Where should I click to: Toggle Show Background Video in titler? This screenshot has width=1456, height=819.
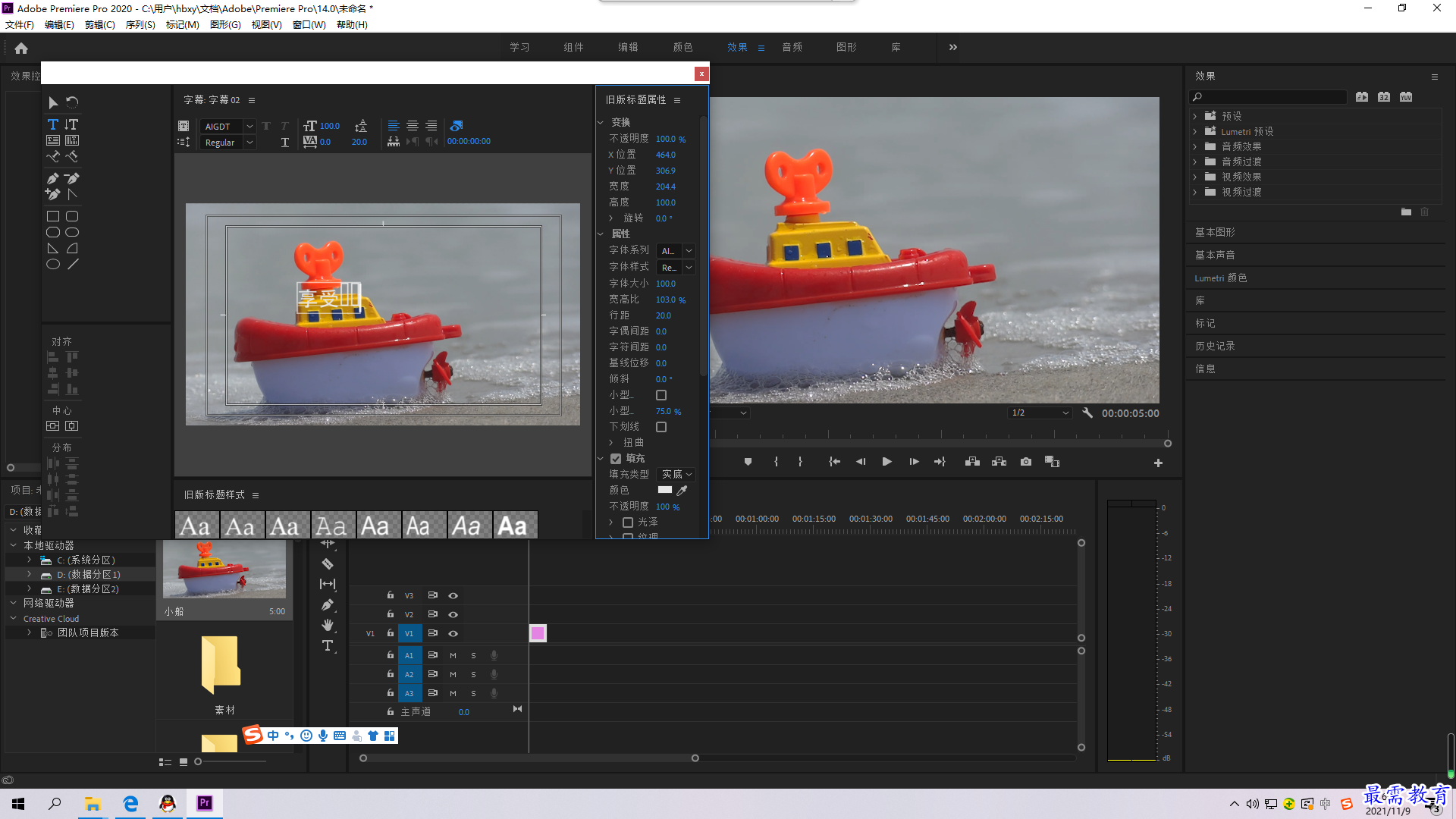pos(457,126)
